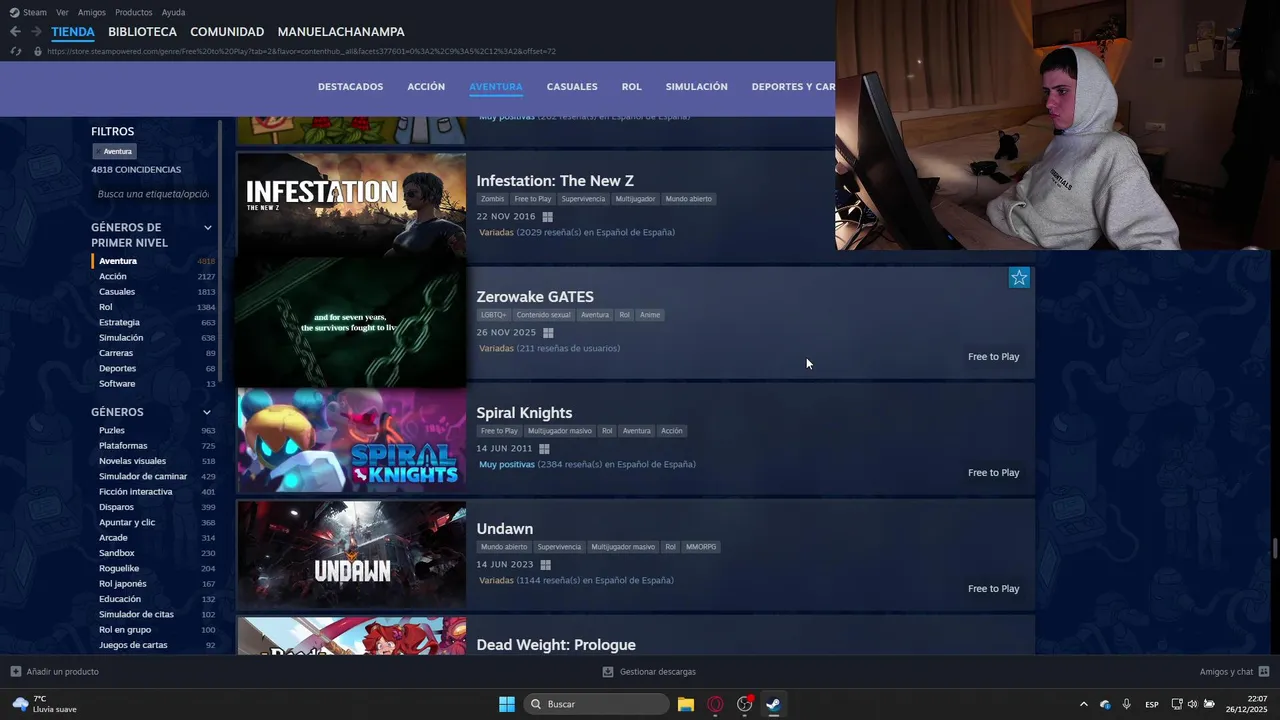Viewport: 1280px width, 720px height.
Task: Open the Zerowake GATES title link
Action: (535, 297)
